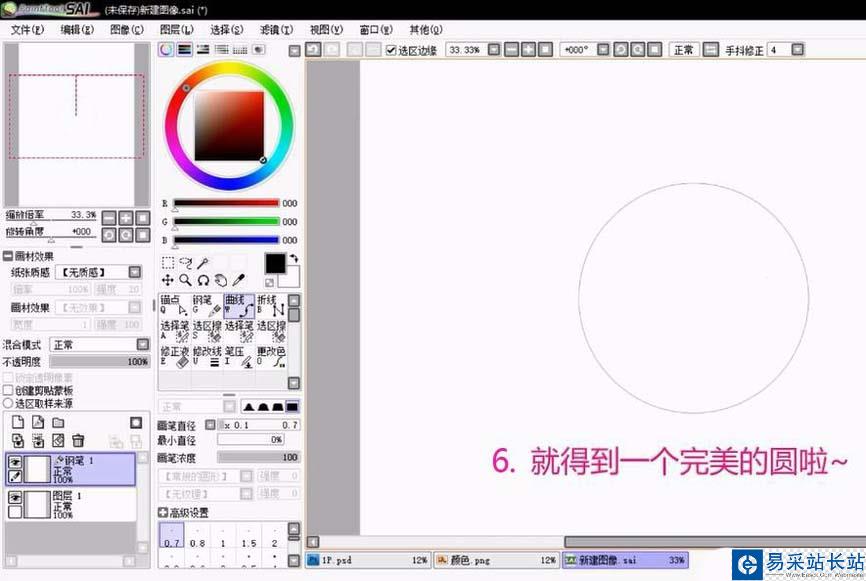Viewport: 866px width, 581px height.
Task: Click the undo arrow in the toolbar
Action: (x=313, y=50)
